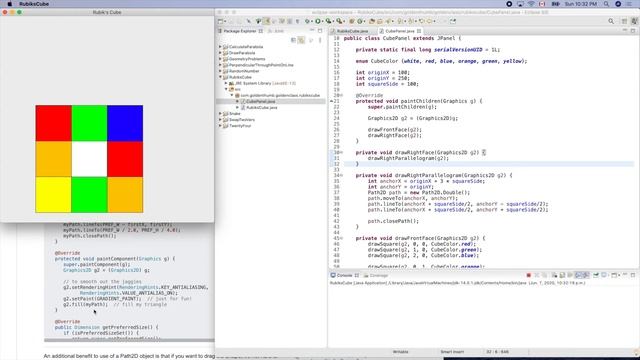Click the yellow square in the cube
This screenshot has width=640, height=360.
tap(53, 195)
